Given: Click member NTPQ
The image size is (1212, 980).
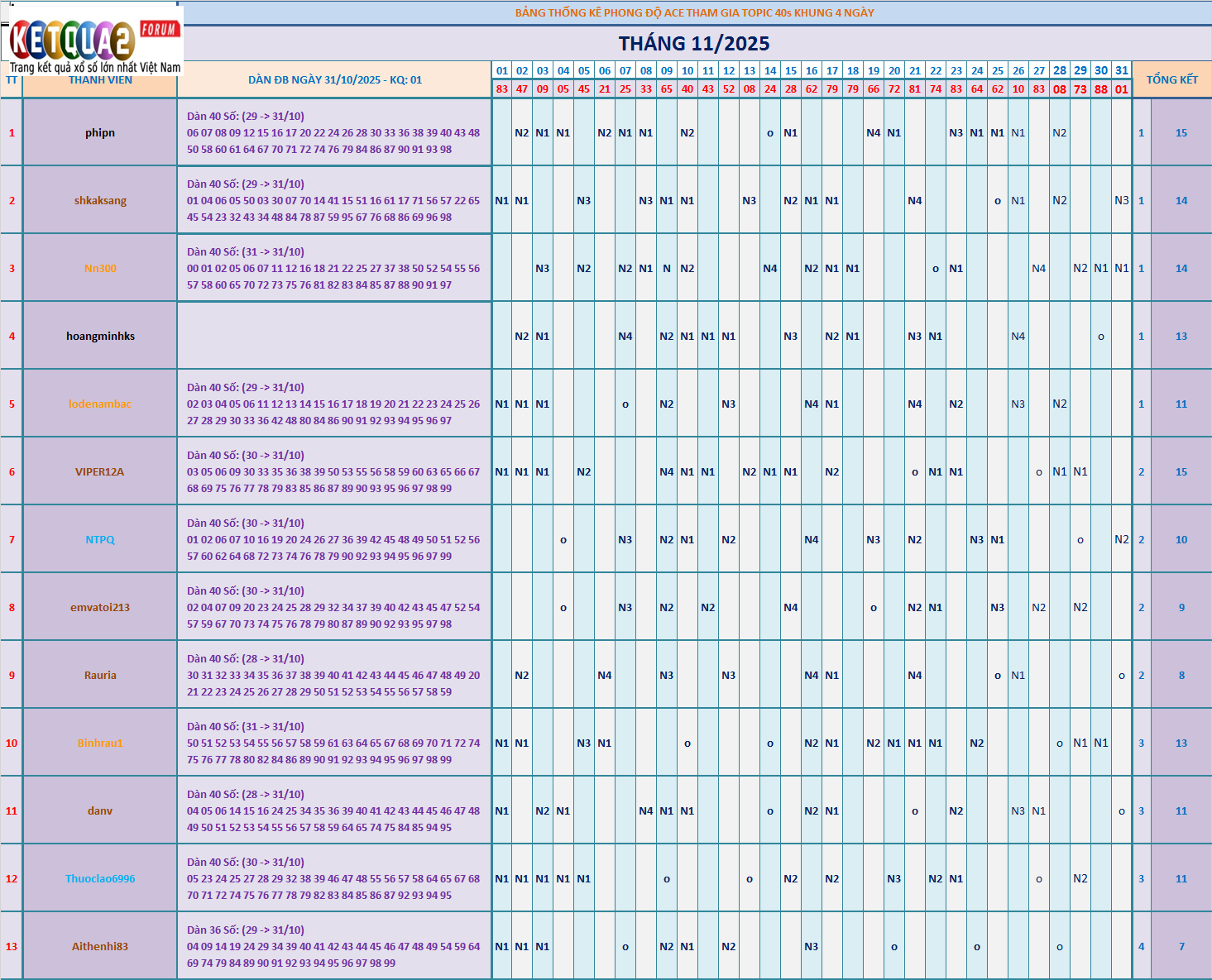Looking at the screenshot, I should (x=100, y=540).
